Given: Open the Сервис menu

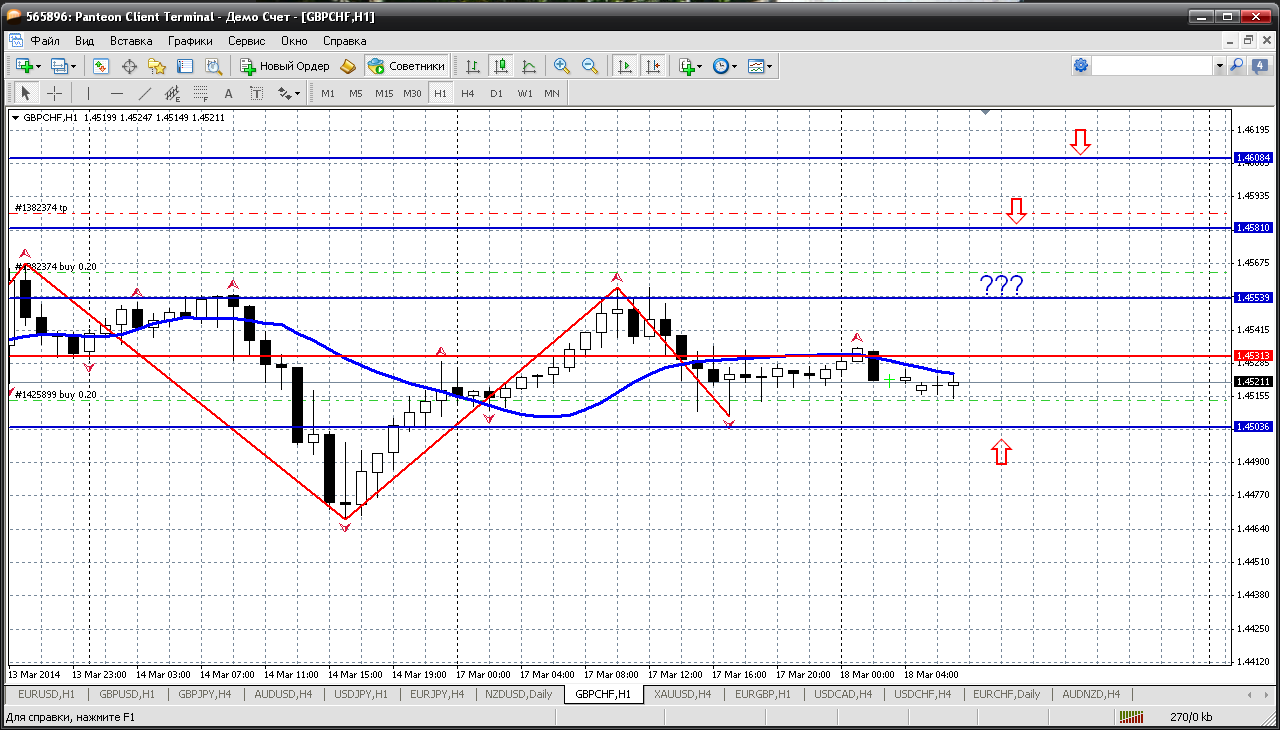Looking at the screenshot, I should (x=246, y=41).
